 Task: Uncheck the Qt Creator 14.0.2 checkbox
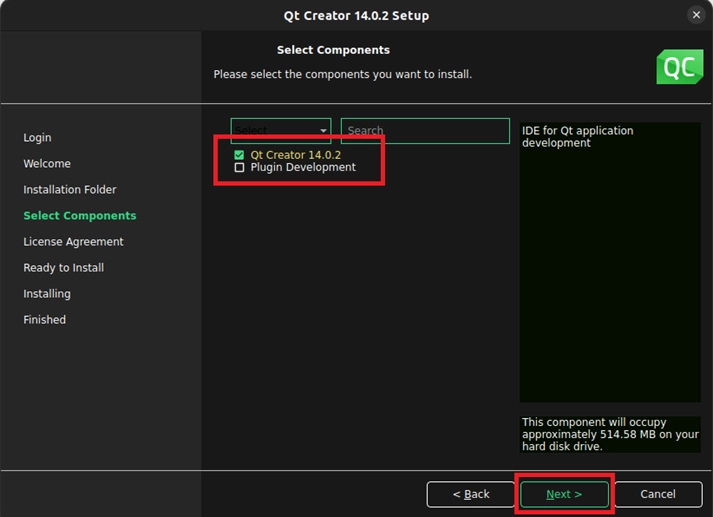pos(239,155)
